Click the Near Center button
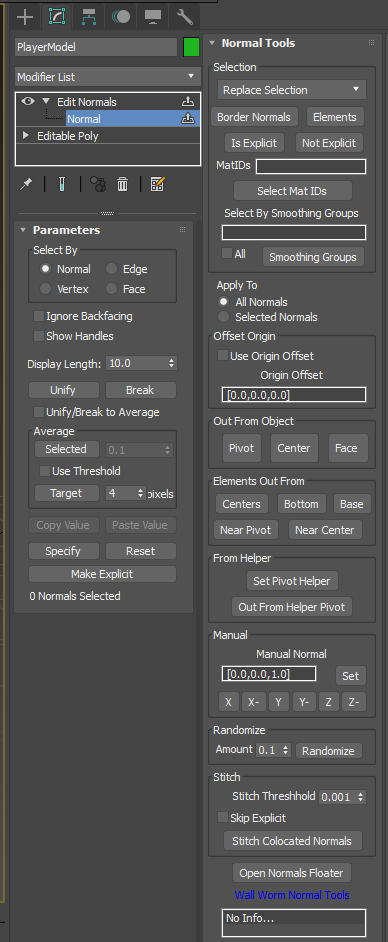The image size is (388, 942). [325, 530]
